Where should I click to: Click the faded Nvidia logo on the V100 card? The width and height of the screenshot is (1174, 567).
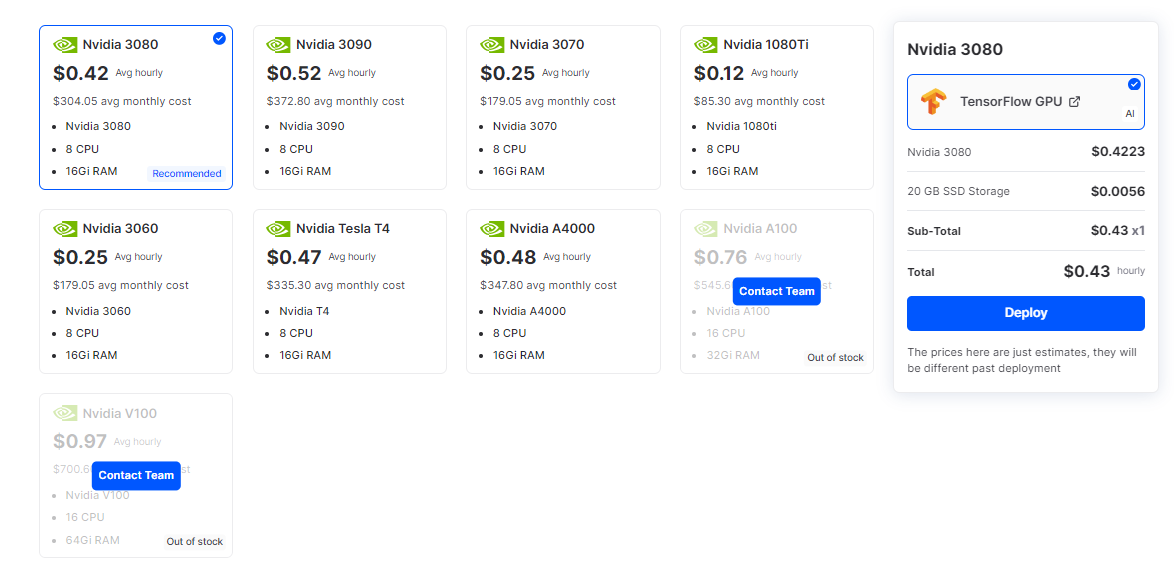[65, 413]
